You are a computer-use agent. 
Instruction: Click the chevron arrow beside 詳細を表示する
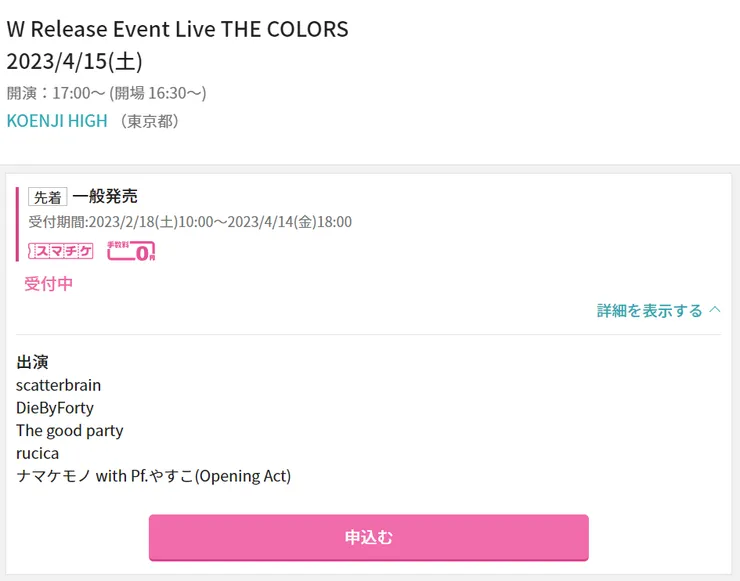click(x=714, y=310)
